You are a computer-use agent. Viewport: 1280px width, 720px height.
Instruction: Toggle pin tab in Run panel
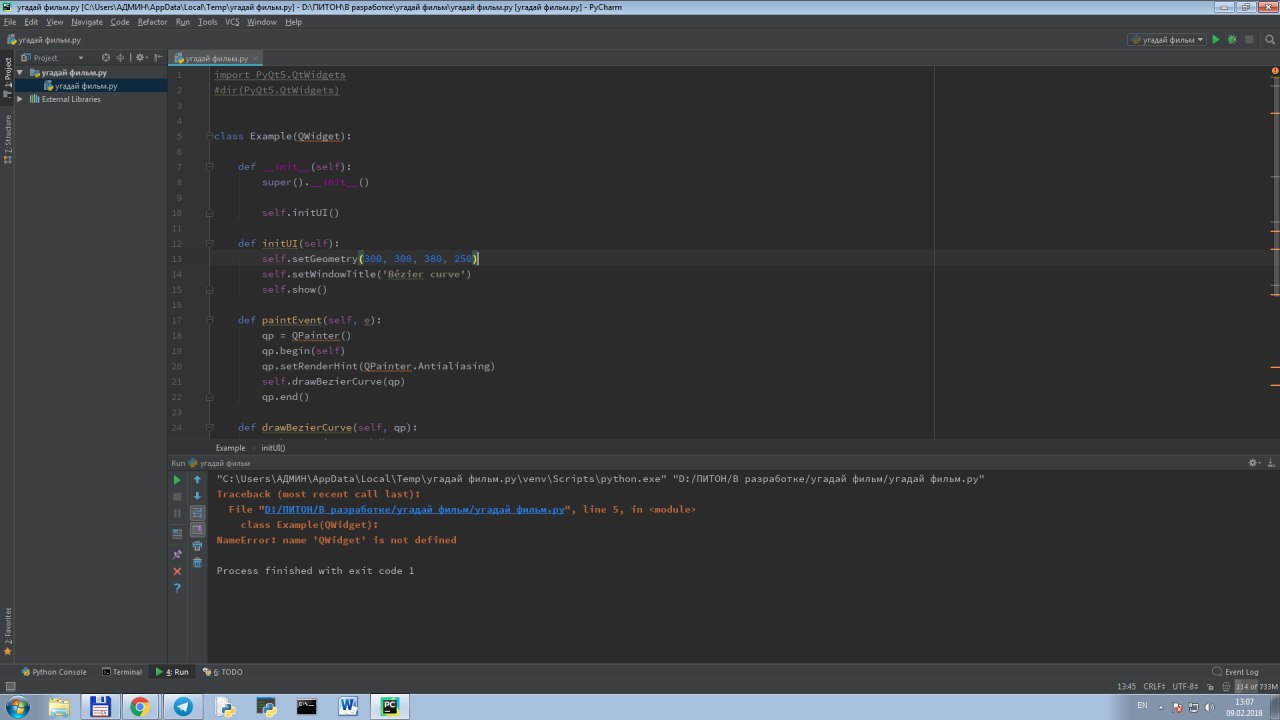click(178, 554)
